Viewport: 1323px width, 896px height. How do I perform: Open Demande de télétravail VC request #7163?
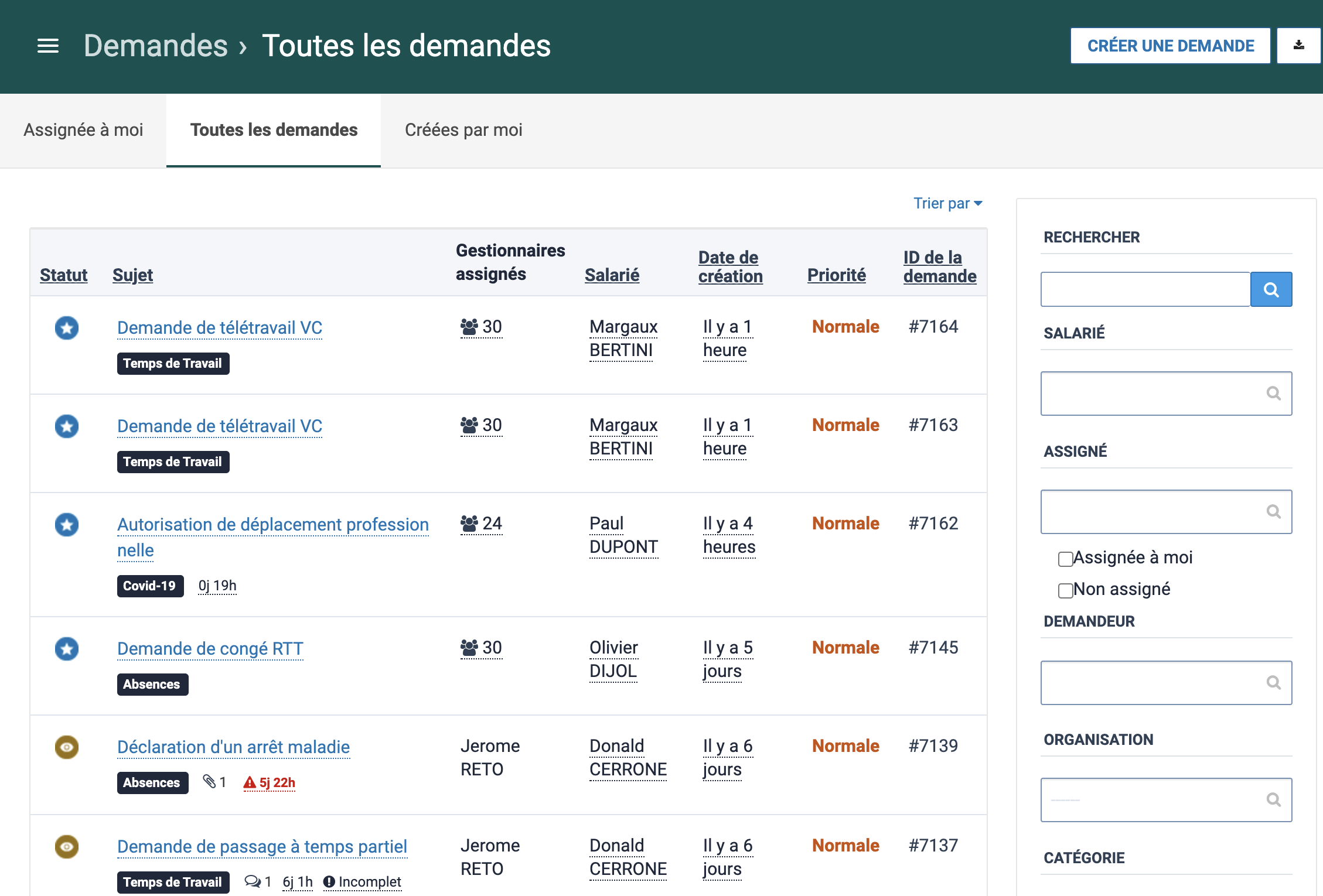[220, 426]
